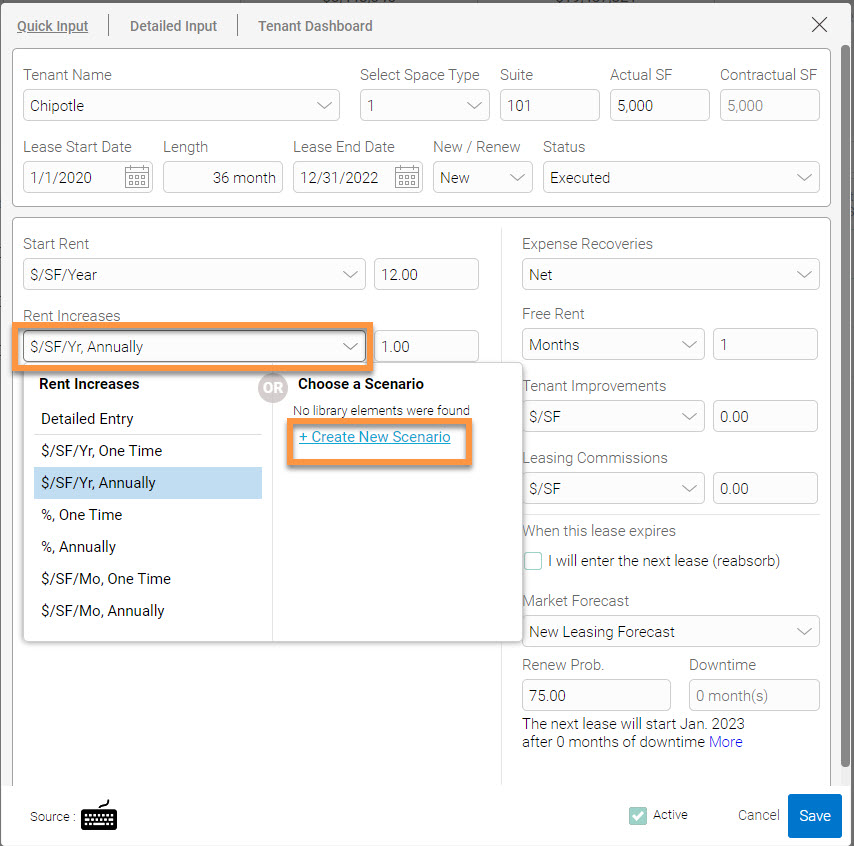Close the tenant input dialog
Viewport: 854px width, 846px height.
pyautogui.click(x=820, y=24)
